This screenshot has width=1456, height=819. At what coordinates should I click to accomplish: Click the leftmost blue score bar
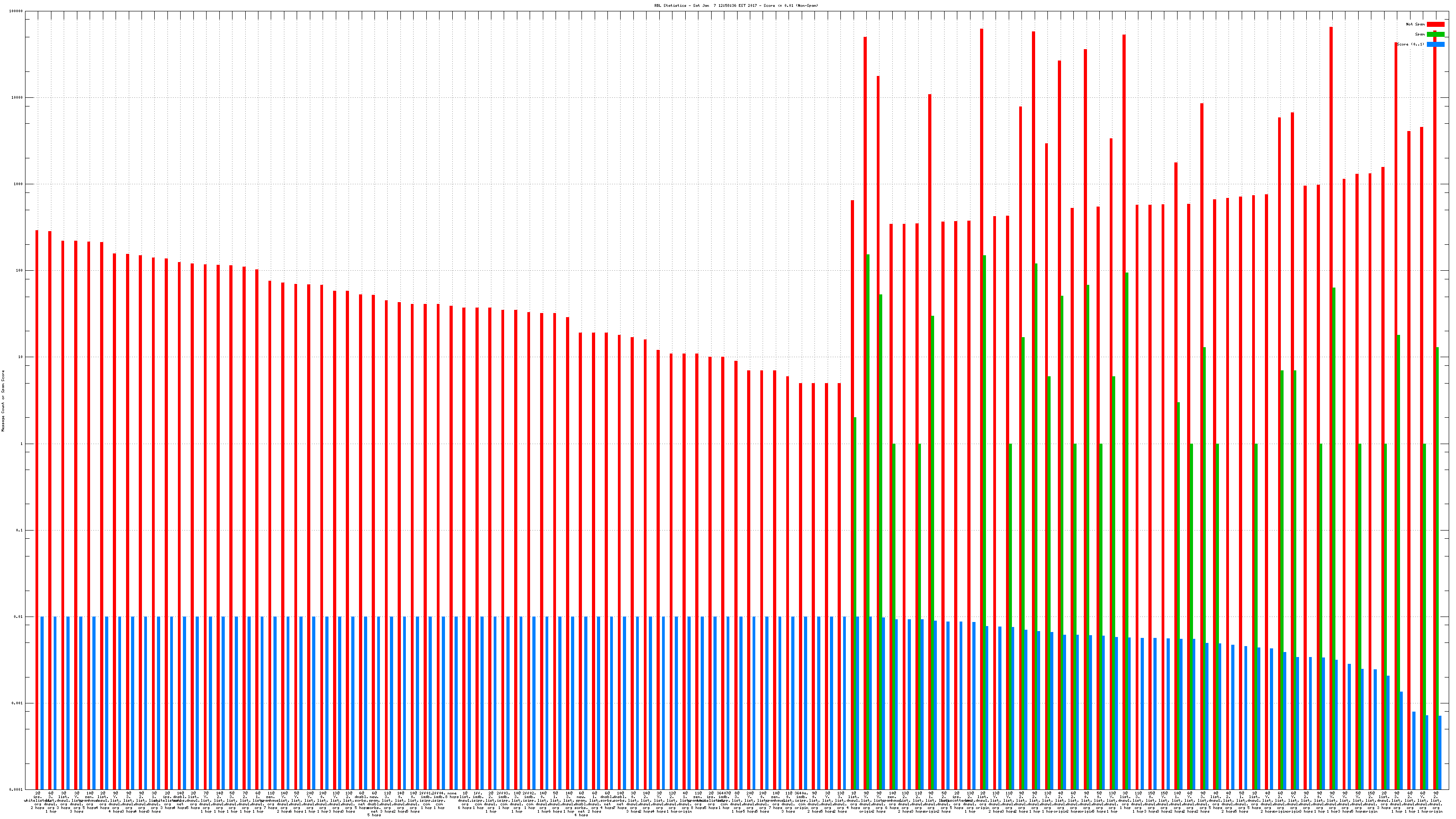[42, 703]
